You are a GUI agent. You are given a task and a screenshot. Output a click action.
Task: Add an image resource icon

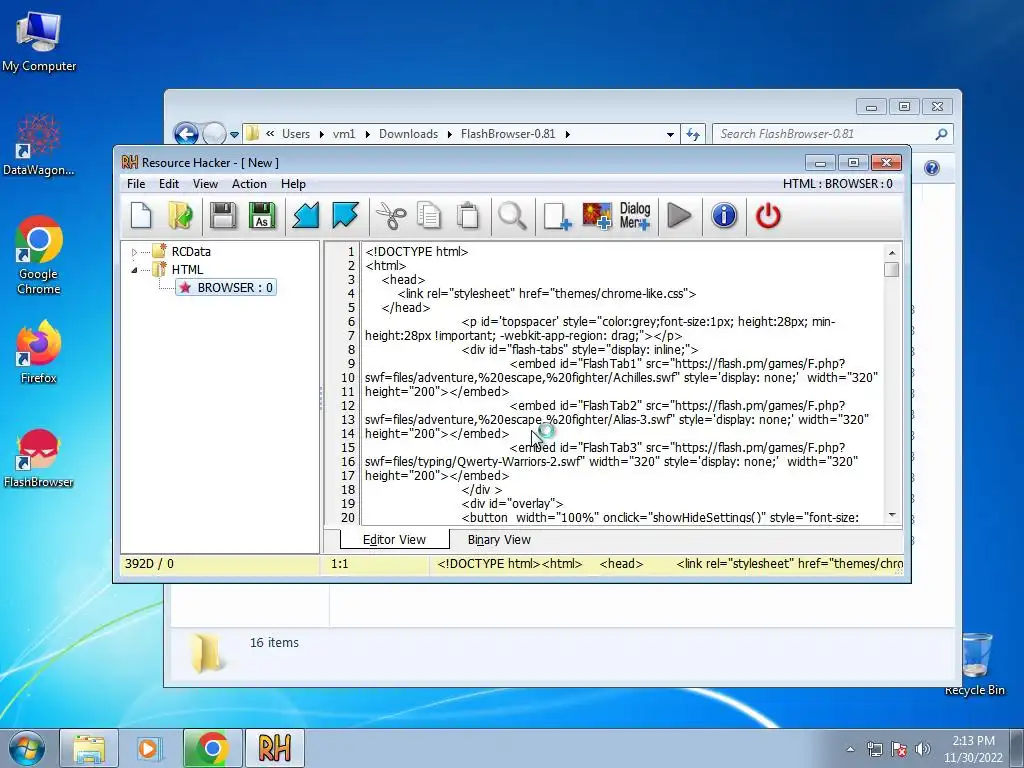597,216
